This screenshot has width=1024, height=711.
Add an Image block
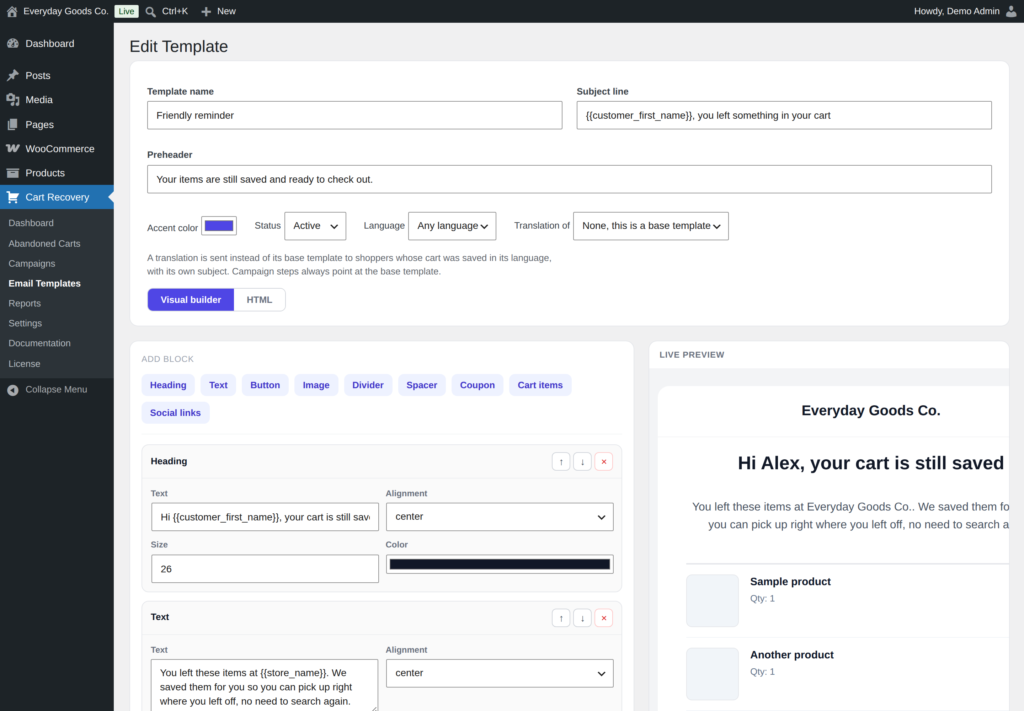point(316,385)
